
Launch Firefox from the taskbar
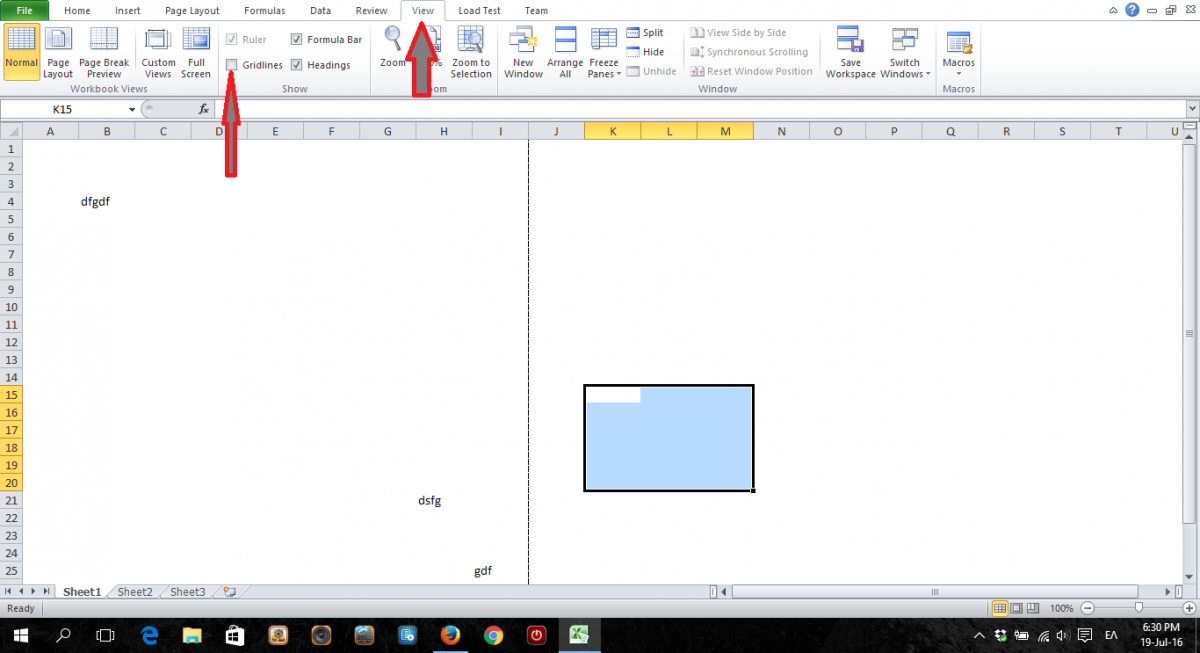point(450,635)
